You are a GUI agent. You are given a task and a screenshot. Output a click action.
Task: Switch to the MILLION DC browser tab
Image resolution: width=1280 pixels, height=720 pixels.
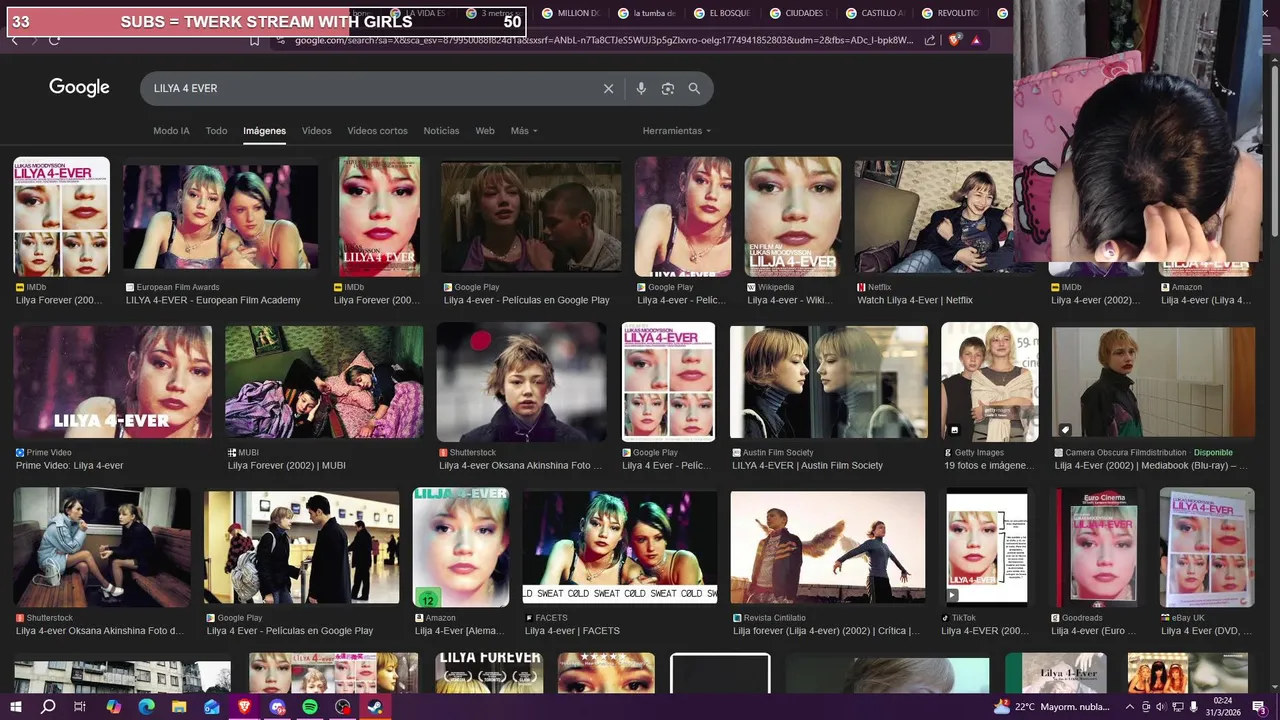(x=571, y=13)
